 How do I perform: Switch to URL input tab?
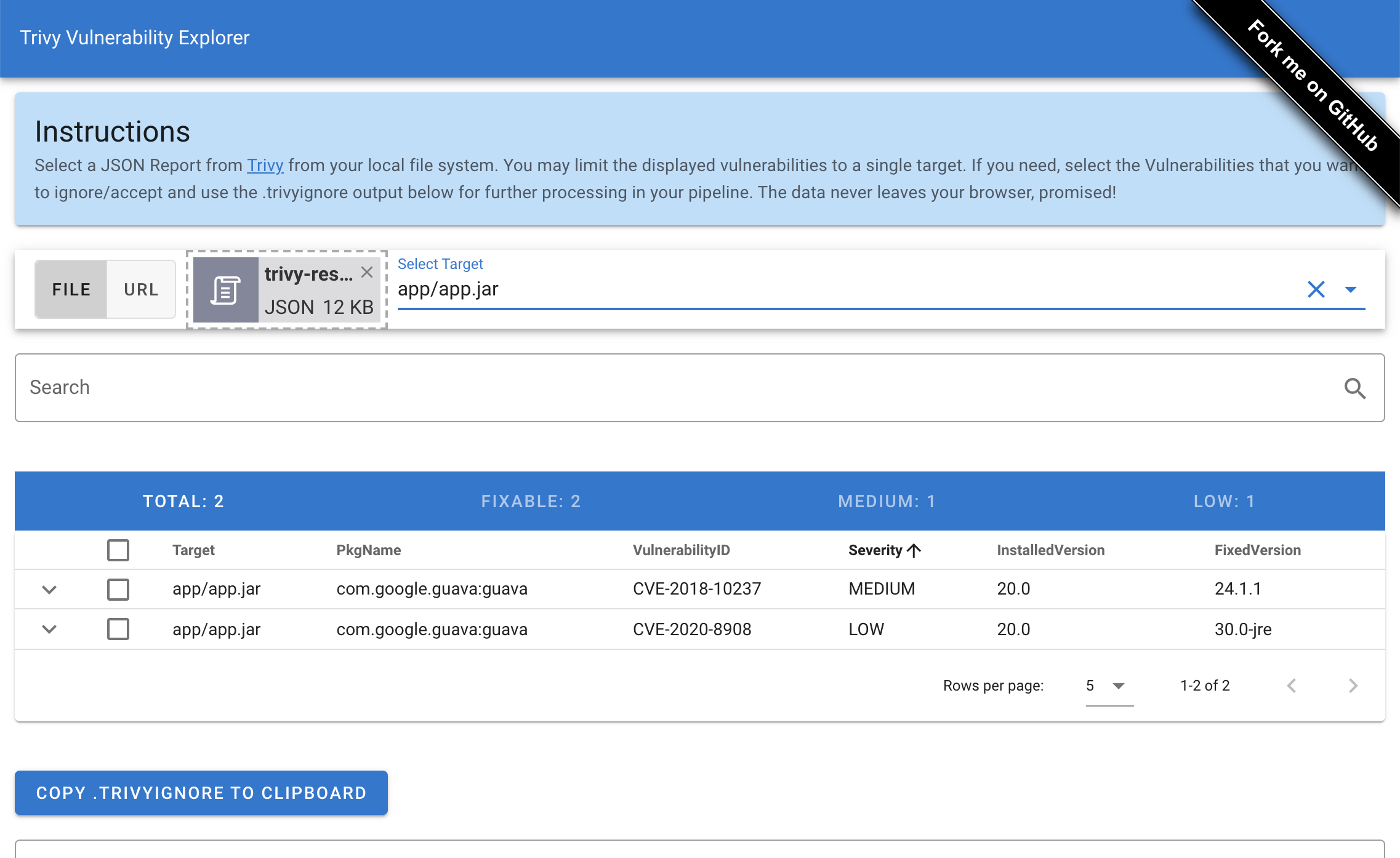140,289
